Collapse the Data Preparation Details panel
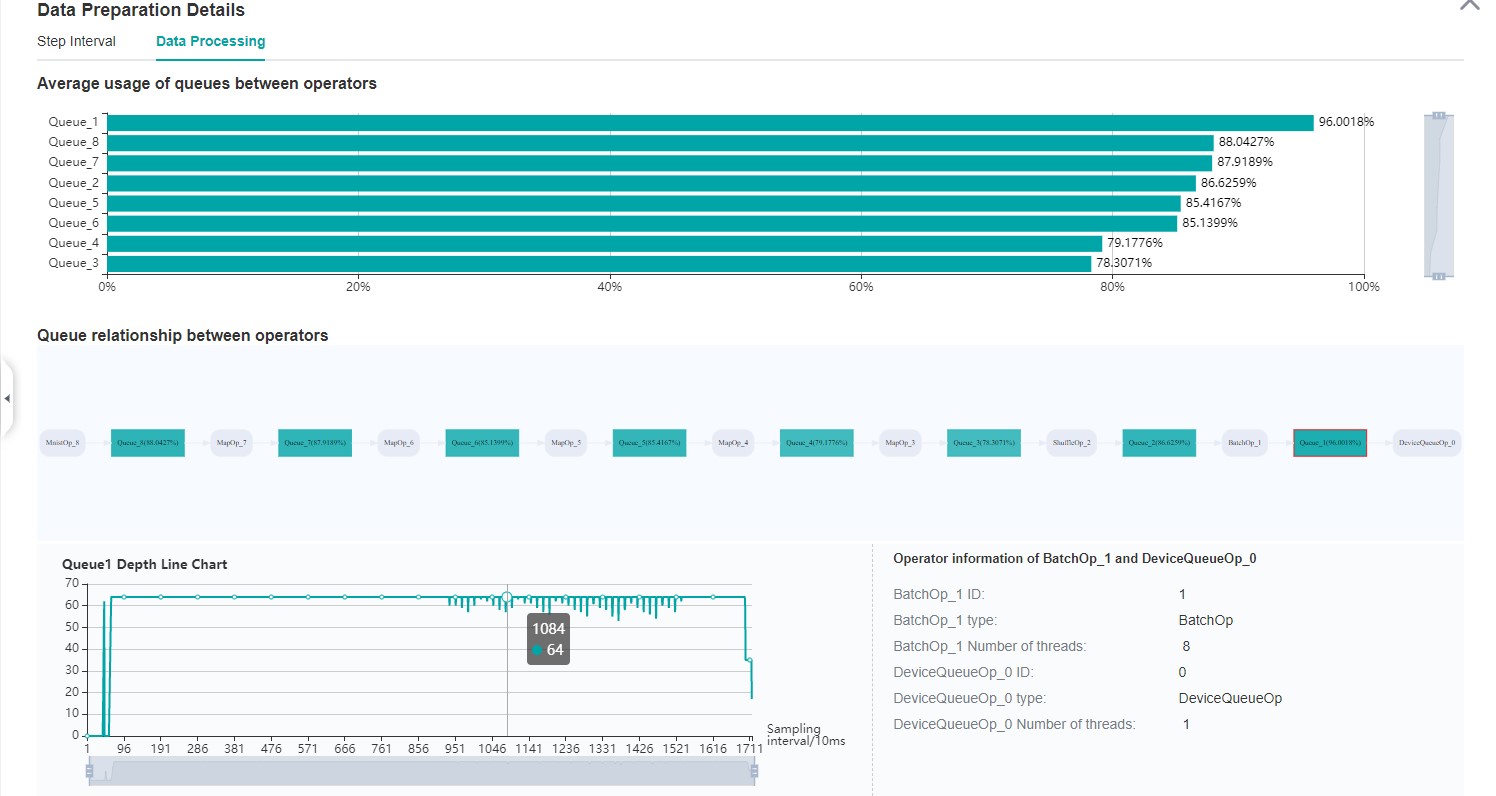This screenshot has width=1496, height=796. coord(1469,5)
